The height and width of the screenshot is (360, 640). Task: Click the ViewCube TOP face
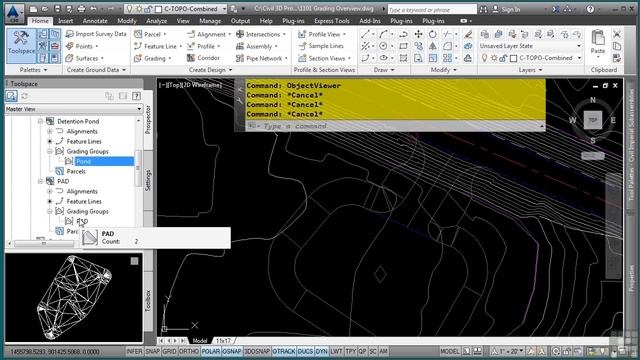point(593,120)
